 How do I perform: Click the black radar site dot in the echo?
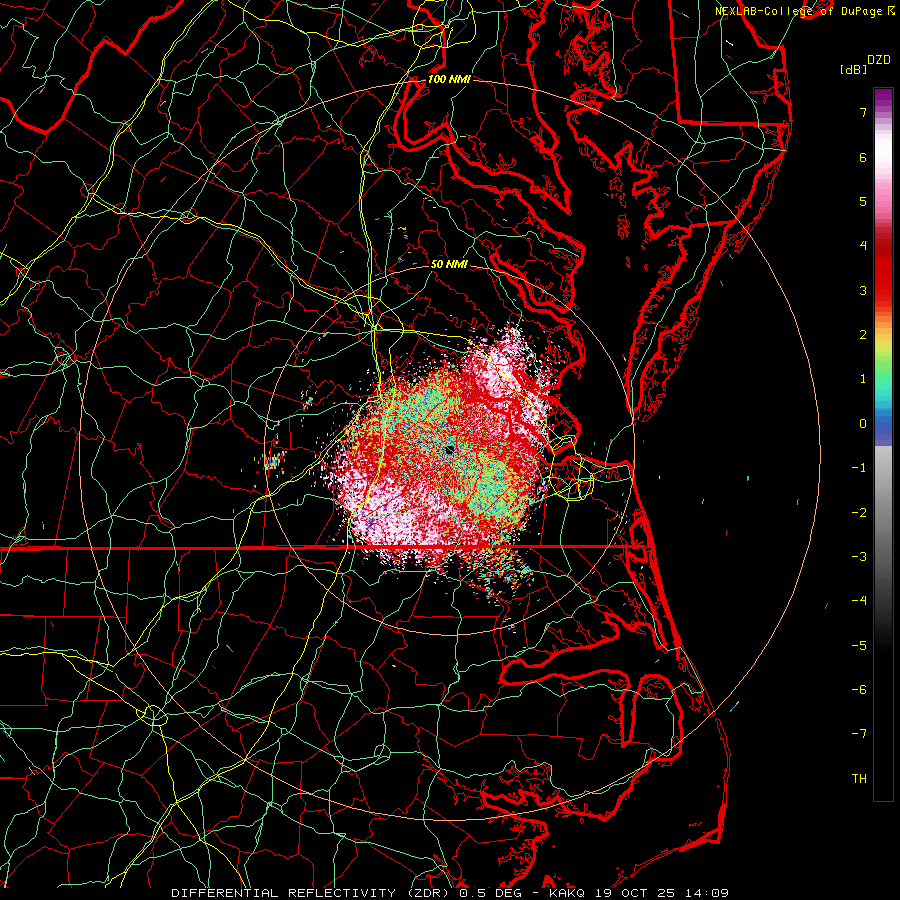coord(449,449)
